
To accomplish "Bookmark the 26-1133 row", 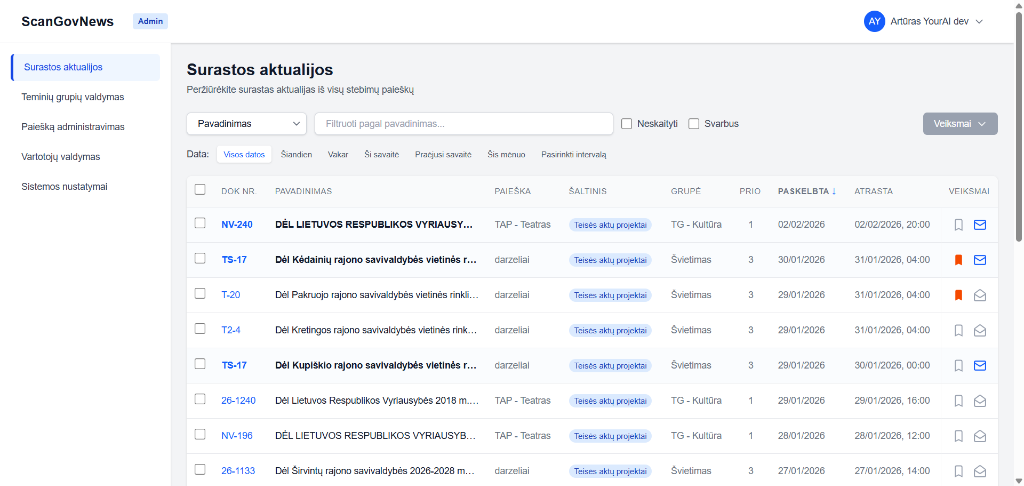I will coord(959,471).
